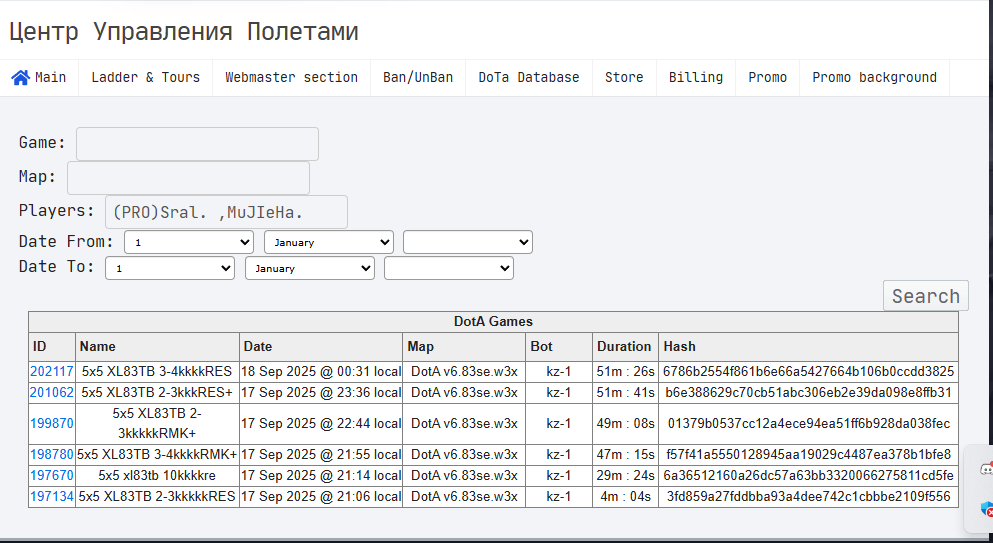Image resolution: width=993 pixels, height=543 pixels.
Task: Go to the Ban/UnBan menu item
Action: [418, 77]
